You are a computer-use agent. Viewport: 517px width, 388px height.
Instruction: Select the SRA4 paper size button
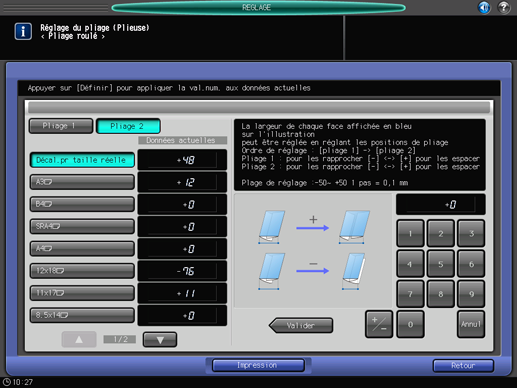pyautogui.click(x=82, y=226)
